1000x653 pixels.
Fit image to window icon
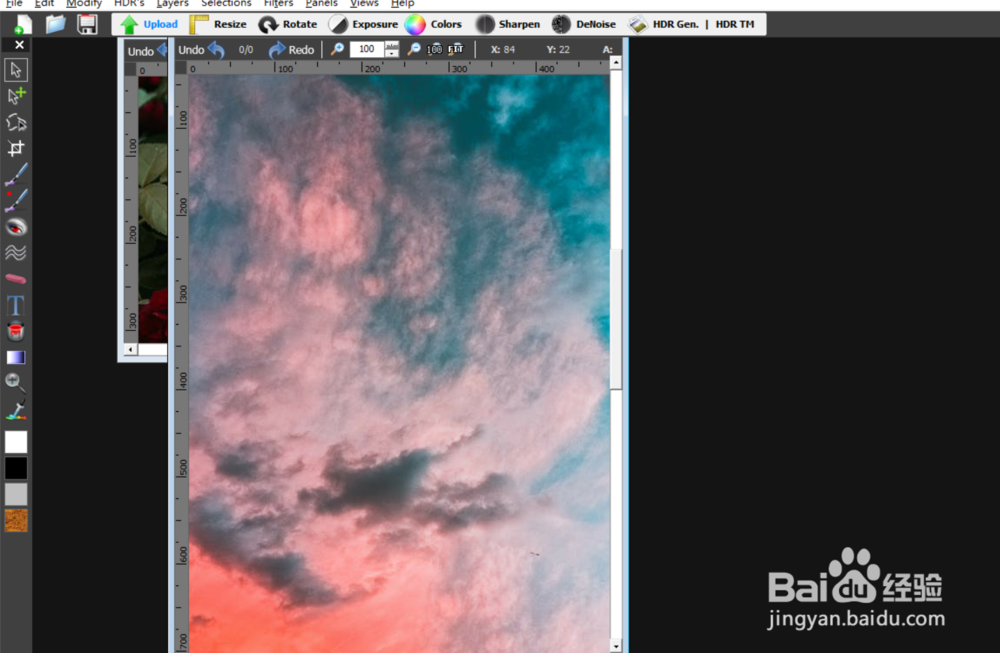tap(455, 49)
